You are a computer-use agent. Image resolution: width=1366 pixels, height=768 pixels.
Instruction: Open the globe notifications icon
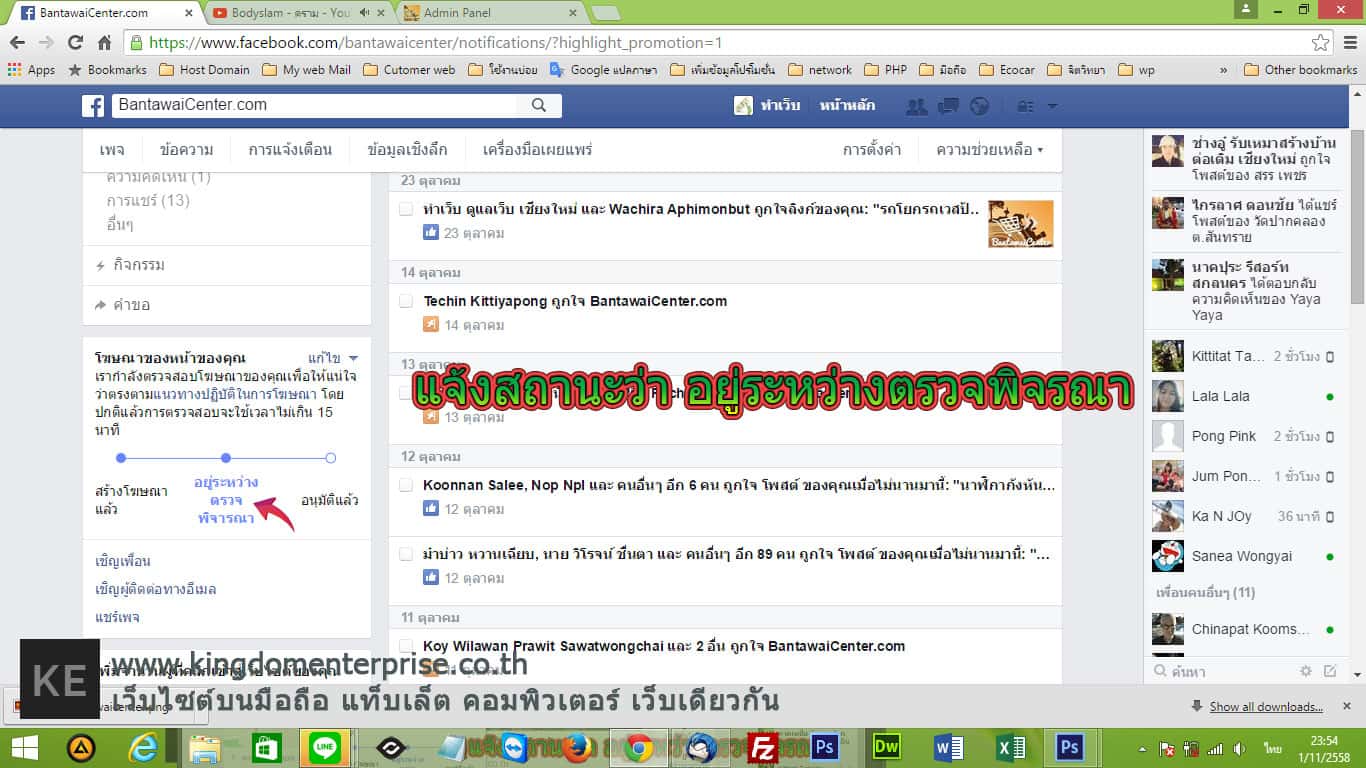[979, 106]
